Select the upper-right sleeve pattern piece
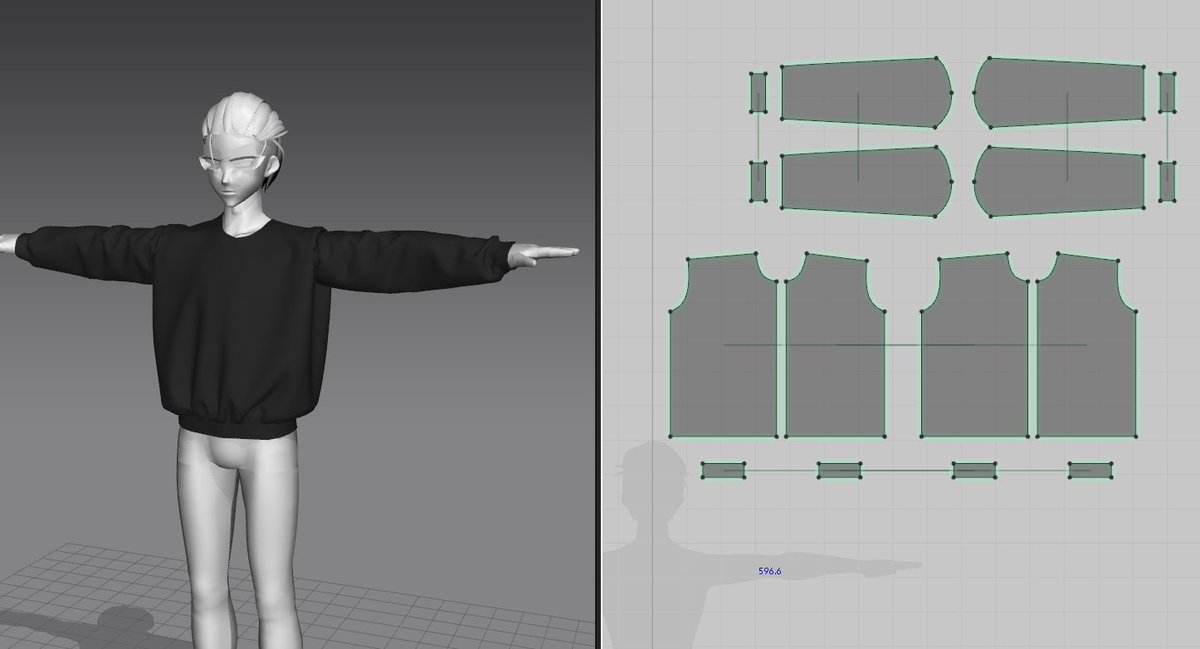This screenshot has width=1200, height=649. pyautogui.click(x=1060, y=93)
